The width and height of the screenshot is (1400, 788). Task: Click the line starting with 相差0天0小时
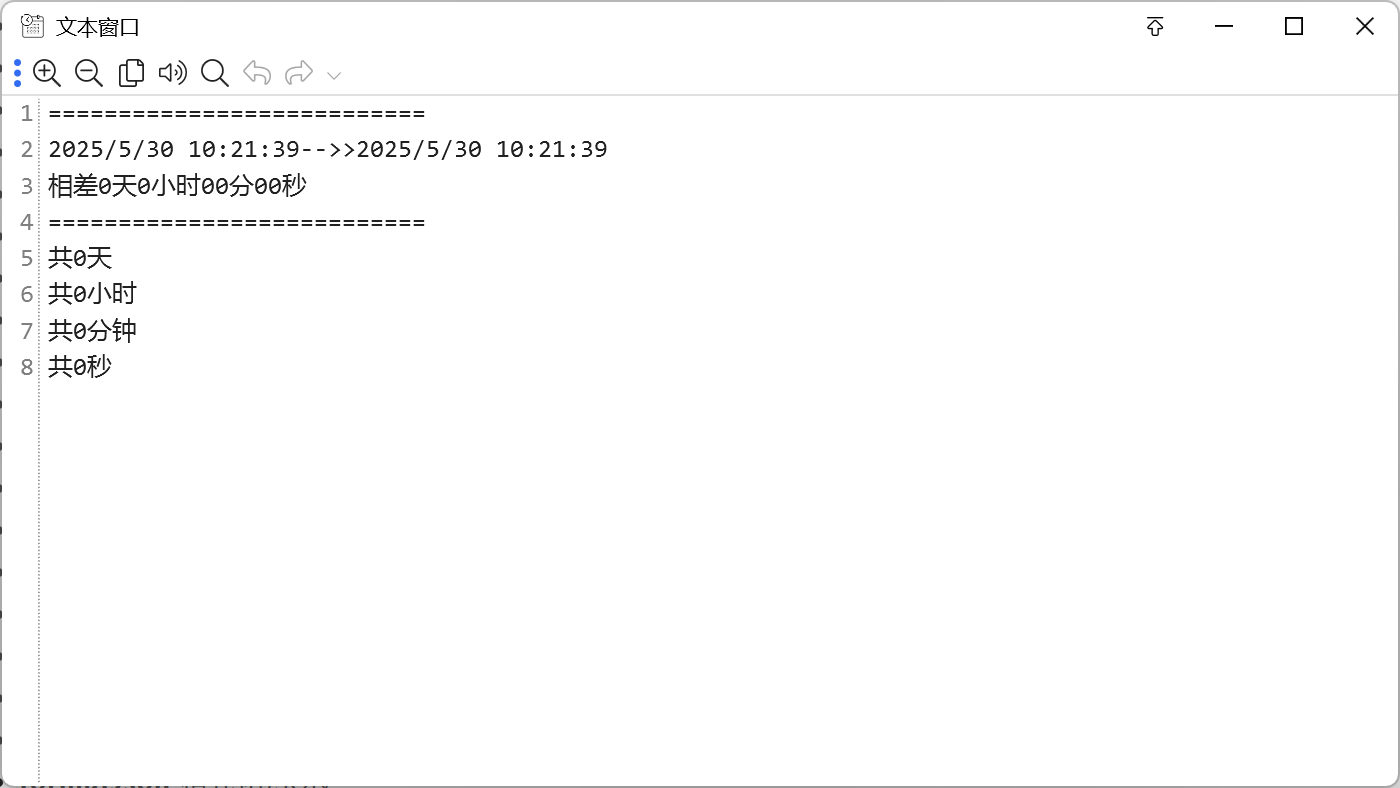(177, 186)
